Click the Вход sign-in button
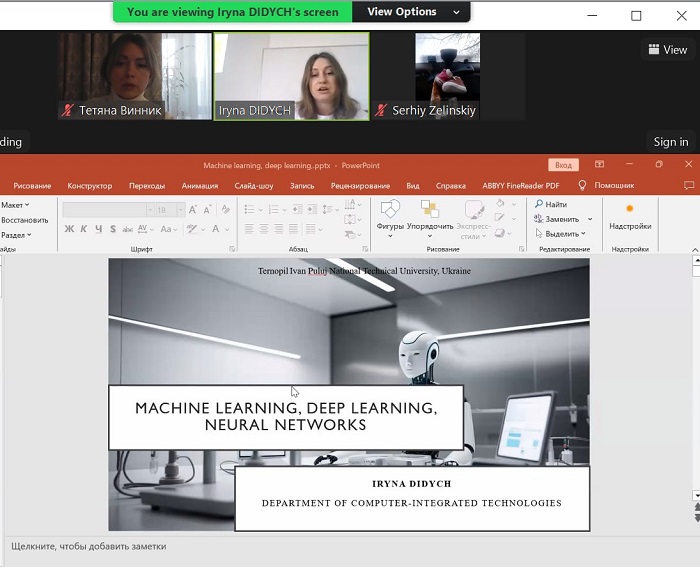Viewport: 700px width, 567px height. pos(563,165)
